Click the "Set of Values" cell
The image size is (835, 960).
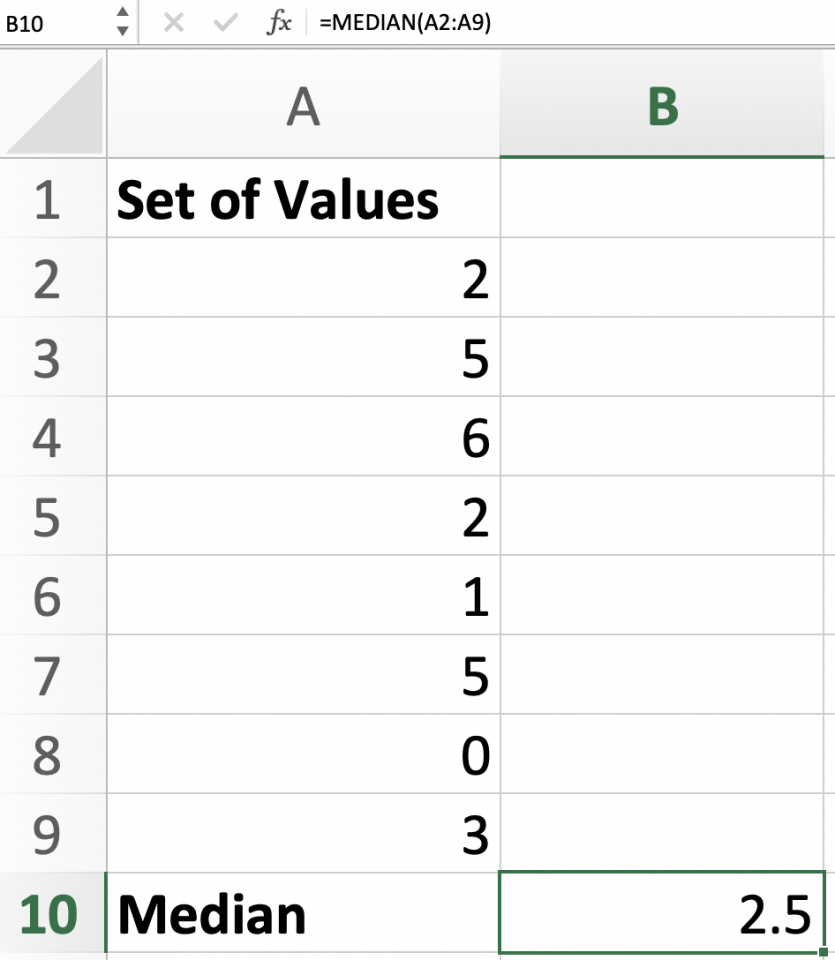(x=303, y=199)
